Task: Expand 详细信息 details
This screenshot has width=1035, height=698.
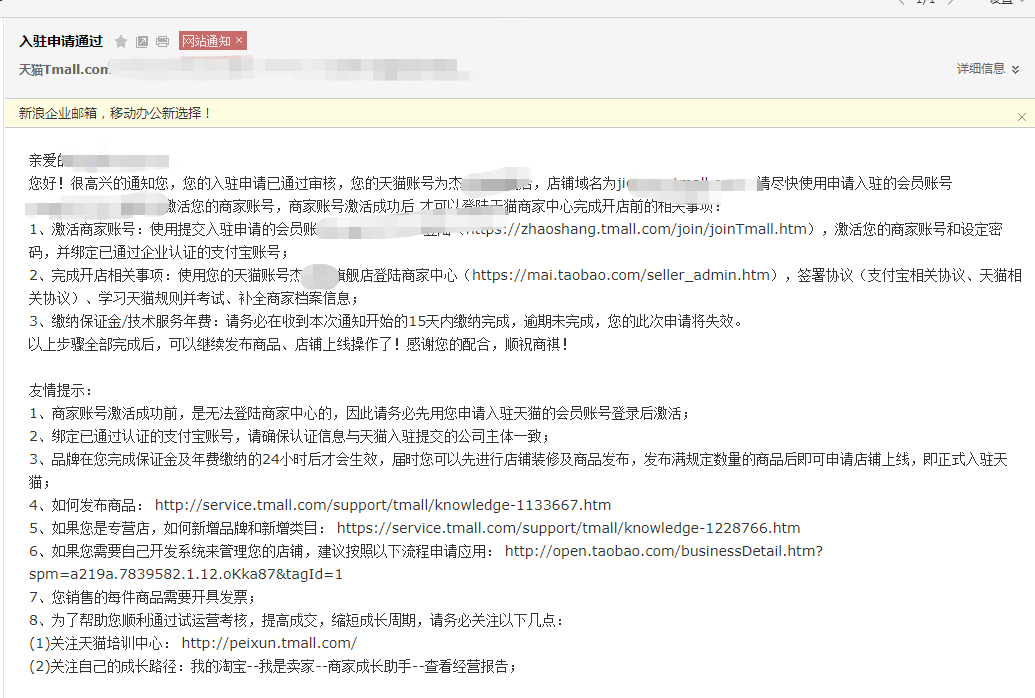Action: pyautogui.click(x=987, y=69)
